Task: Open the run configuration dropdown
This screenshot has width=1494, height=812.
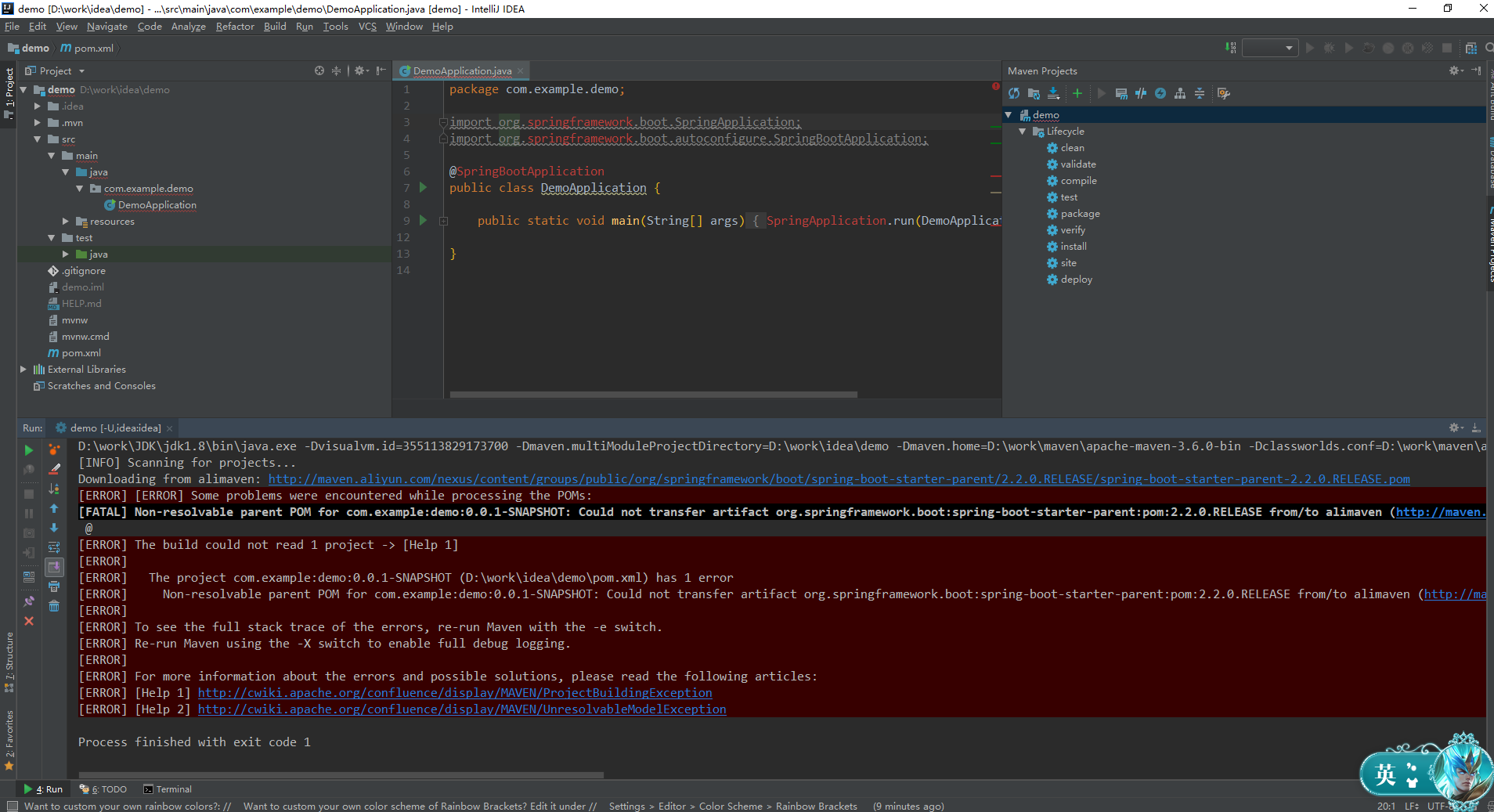Action: (1270, 48)
